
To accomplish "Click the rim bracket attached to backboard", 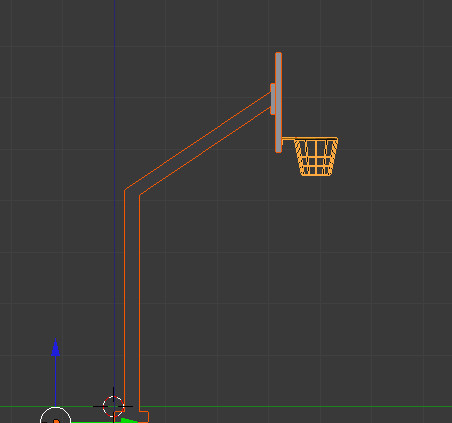I will coord(288,140).
